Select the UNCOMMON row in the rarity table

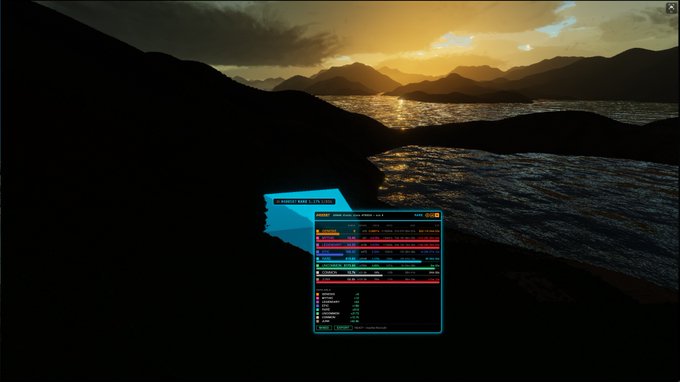tap(378, 266)
